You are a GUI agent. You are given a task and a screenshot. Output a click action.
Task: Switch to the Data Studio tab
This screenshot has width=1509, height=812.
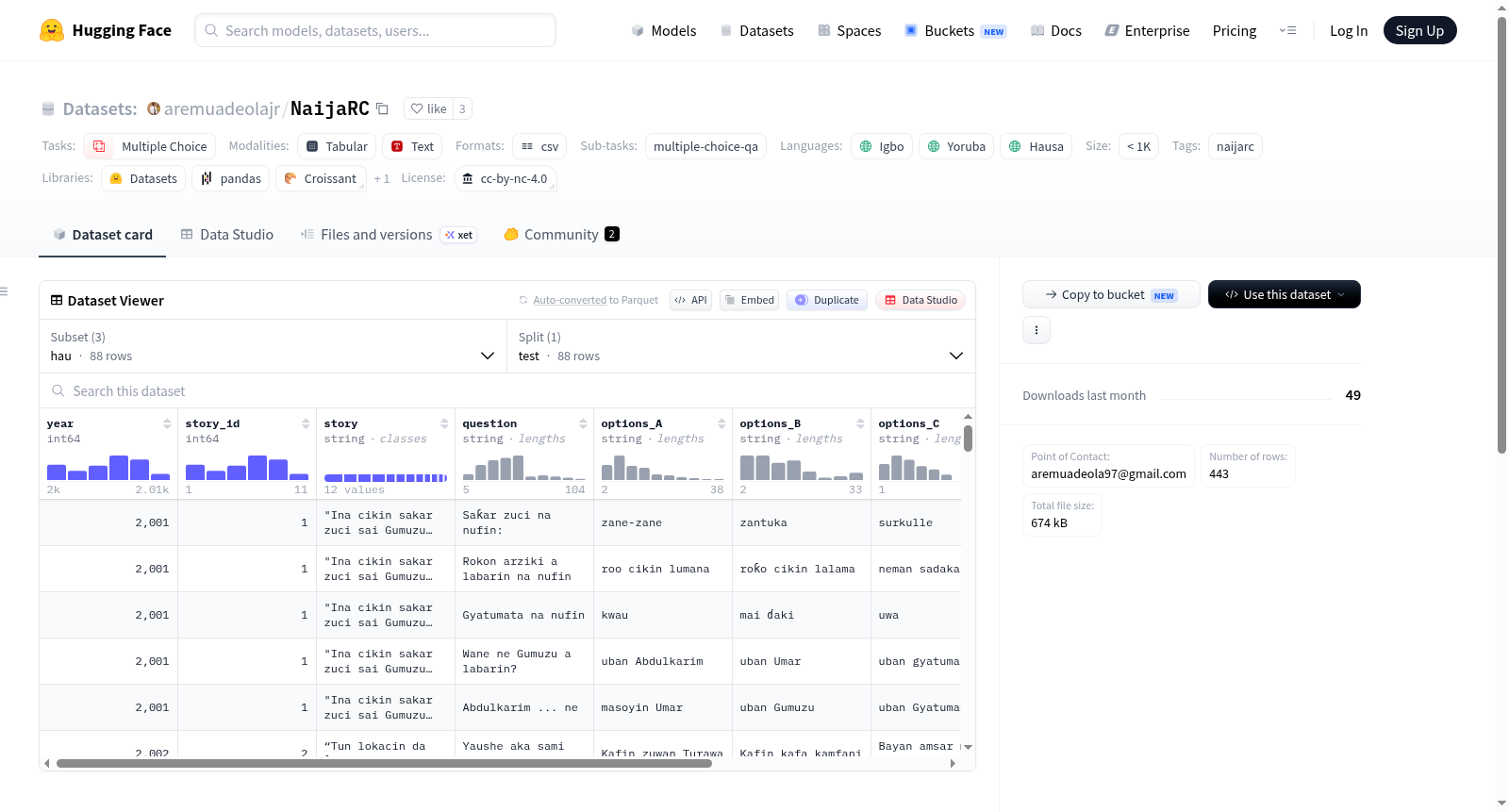tap(227, 234)
